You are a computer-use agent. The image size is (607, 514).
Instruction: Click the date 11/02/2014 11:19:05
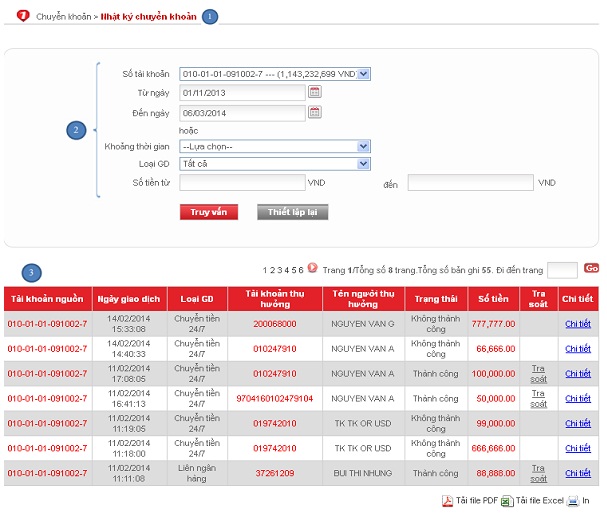129,423
